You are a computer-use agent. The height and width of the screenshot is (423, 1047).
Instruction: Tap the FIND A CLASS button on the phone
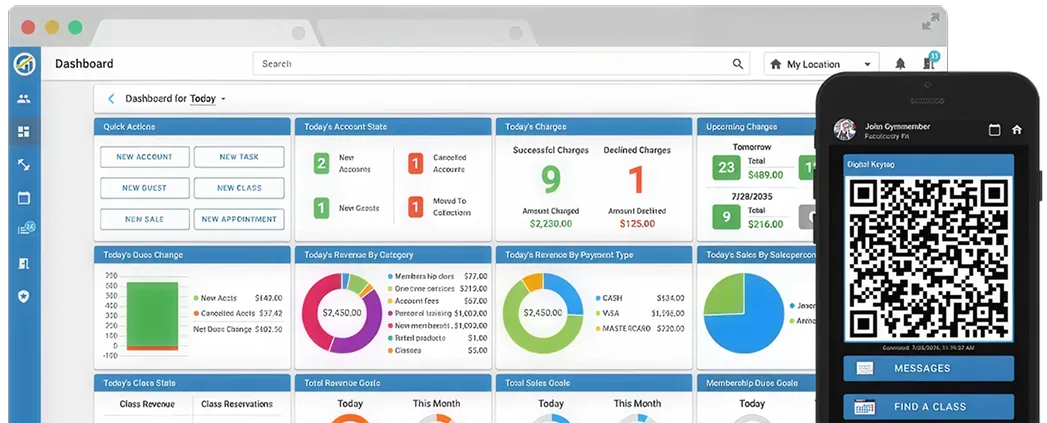click(x=928, y=406)
